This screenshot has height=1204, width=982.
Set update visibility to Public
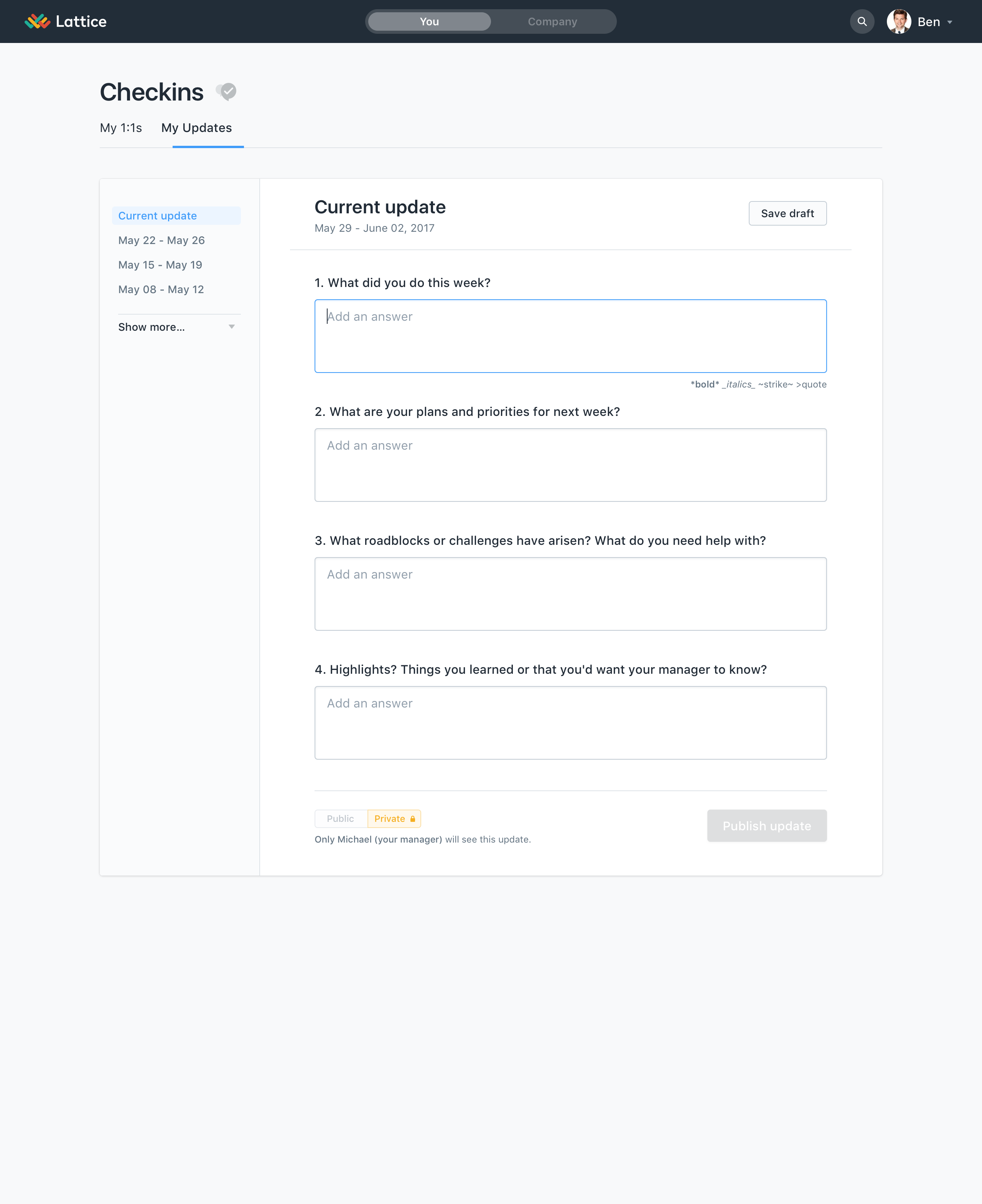340,819
